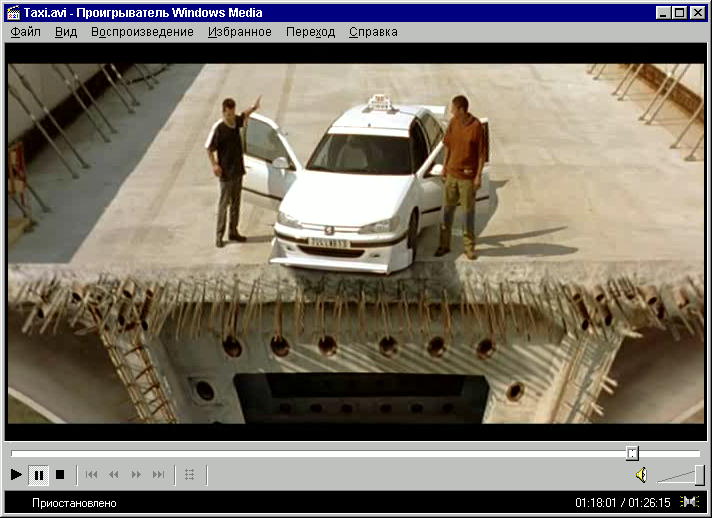Click the fast forward button
712x518 pixels.
click(136, 475)
